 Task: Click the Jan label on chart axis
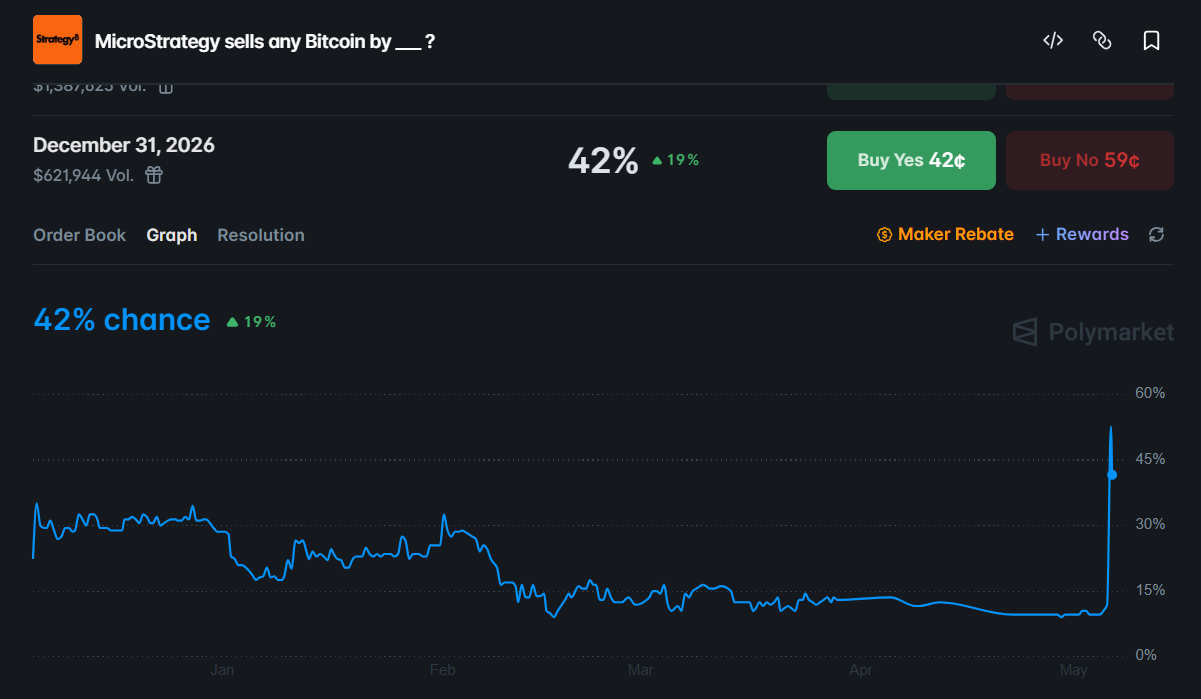(x=222, y=670)
